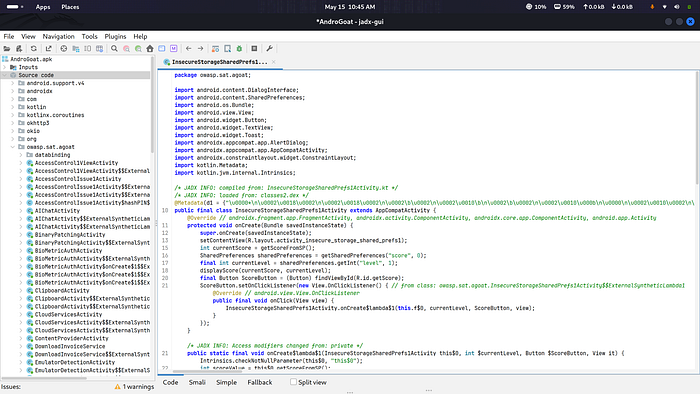Toggle Sync with editor button
The image size is (700, 394).
point(63,49)
